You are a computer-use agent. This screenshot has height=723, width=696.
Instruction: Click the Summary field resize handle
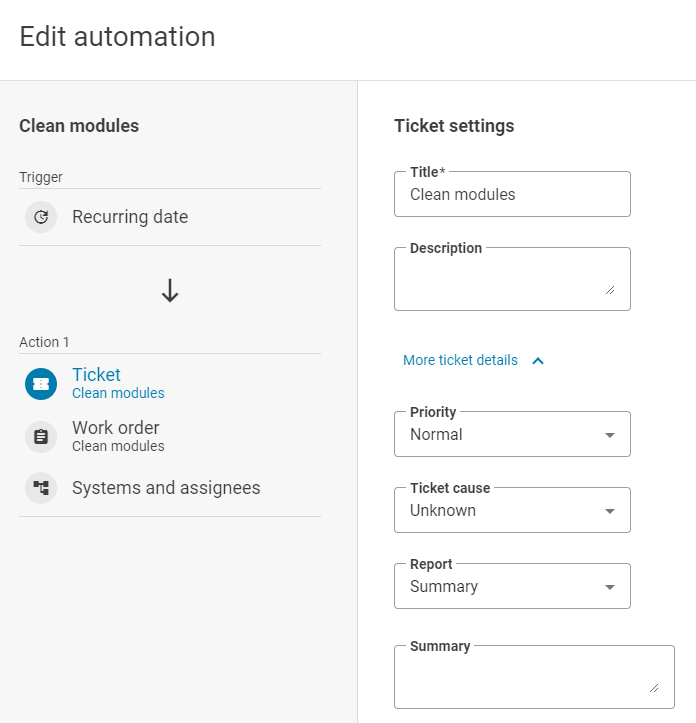pyautogui.click(x=654, y=687)
